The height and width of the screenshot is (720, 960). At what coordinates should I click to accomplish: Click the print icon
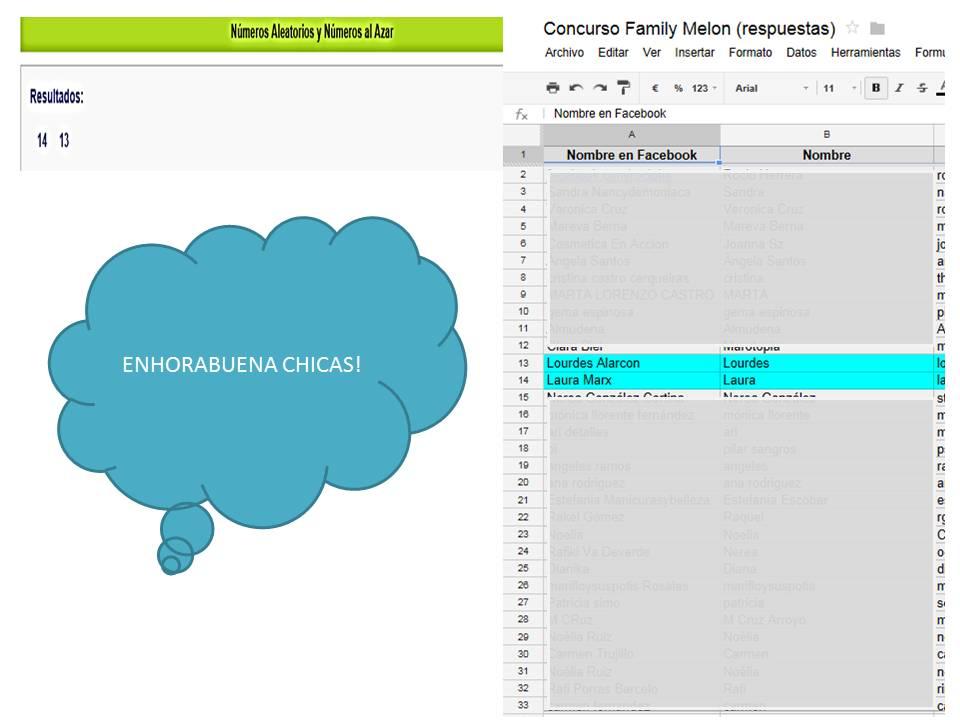point(553,88)
